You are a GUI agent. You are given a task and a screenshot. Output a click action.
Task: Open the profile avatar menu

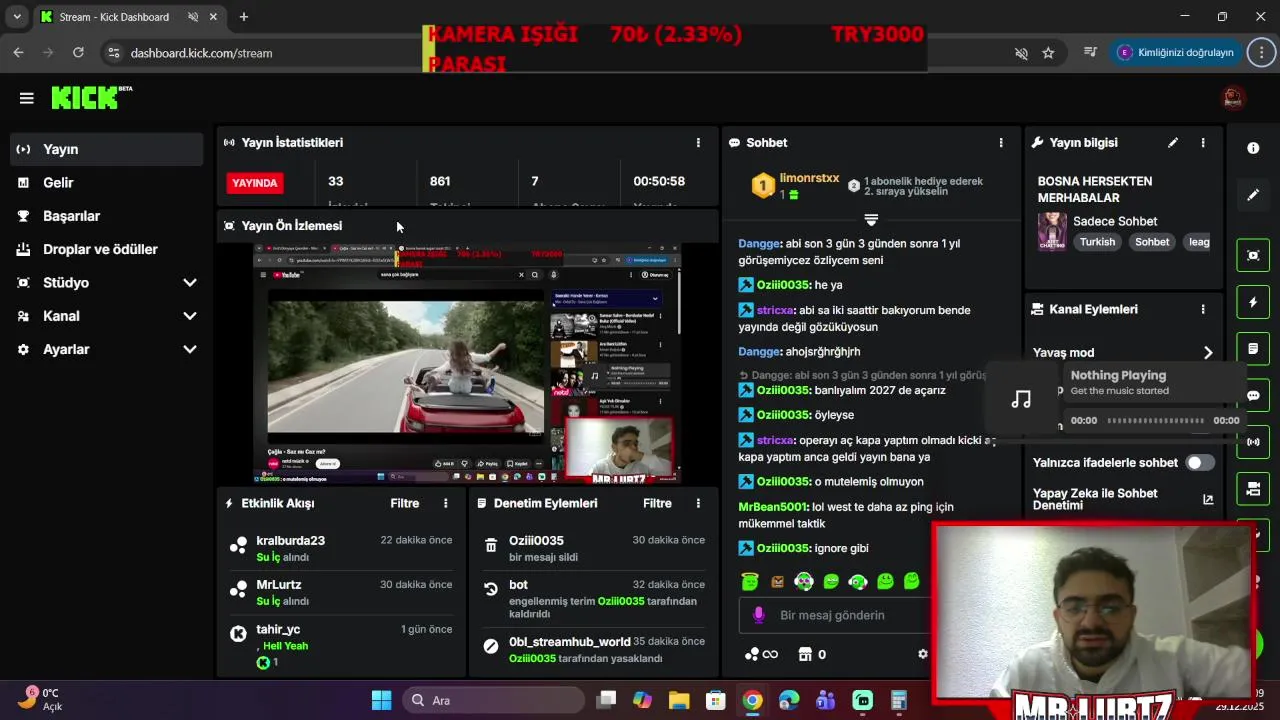pos(1233,98)
